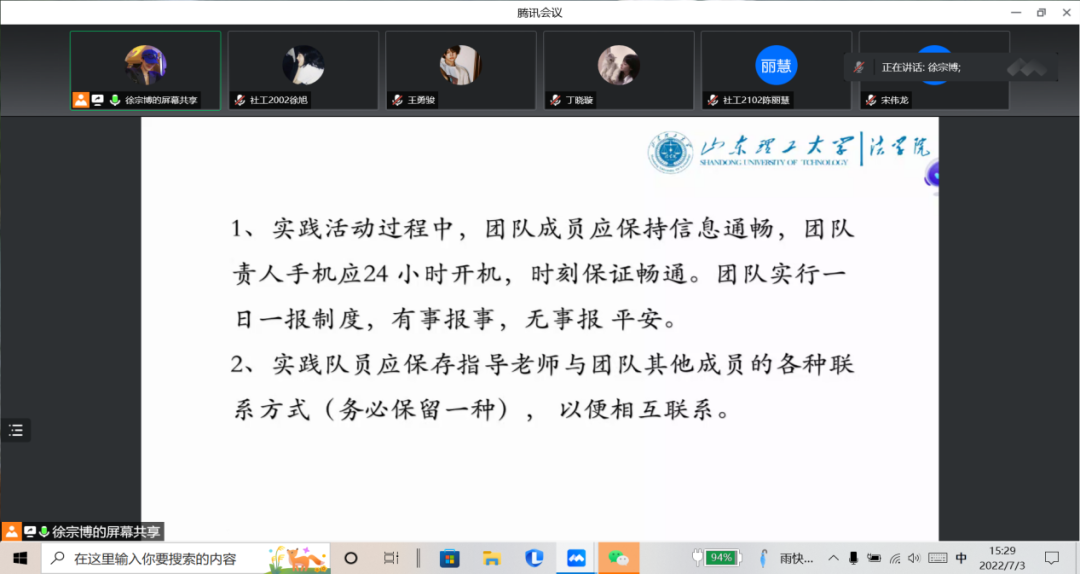Viewport: 1080px width, 574px height.
Task: Open the blue shield app on taskbar
Action: [x=534, y=558]
